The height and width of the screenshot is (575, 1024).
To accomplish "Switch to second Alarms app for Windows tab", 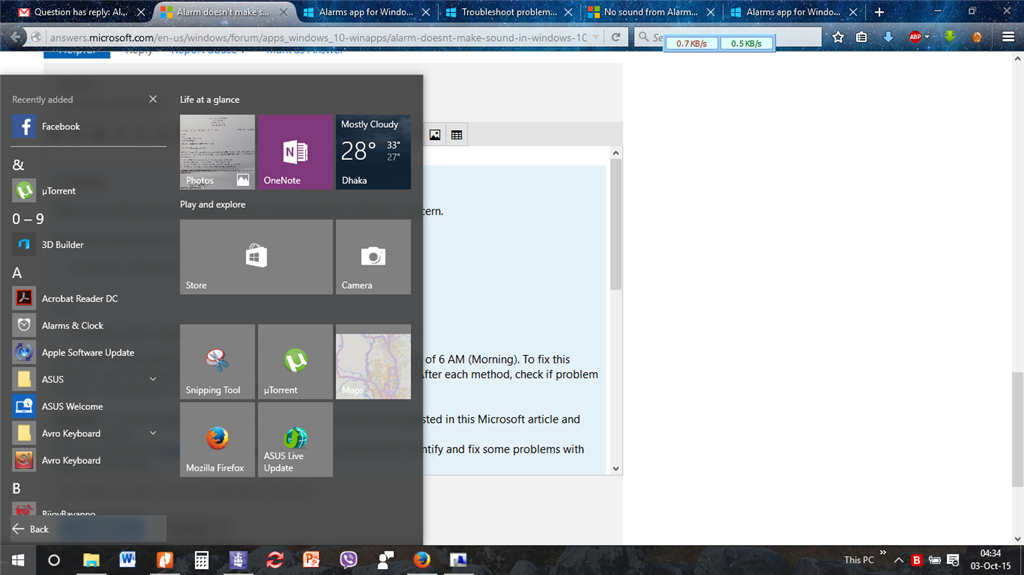I will pyautogui.click(x=366, y=12).
